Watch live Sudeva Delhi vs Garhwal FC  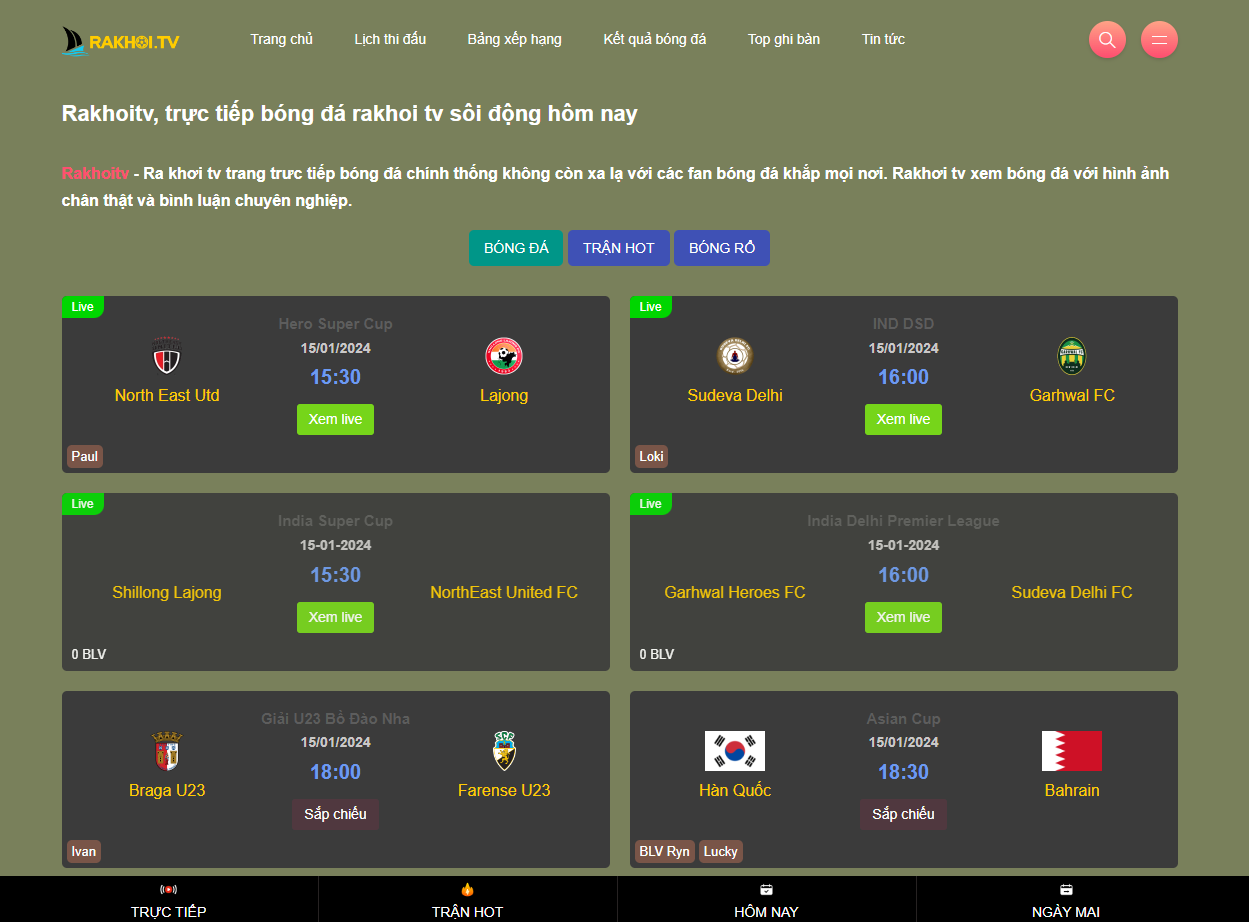[903, 419]
